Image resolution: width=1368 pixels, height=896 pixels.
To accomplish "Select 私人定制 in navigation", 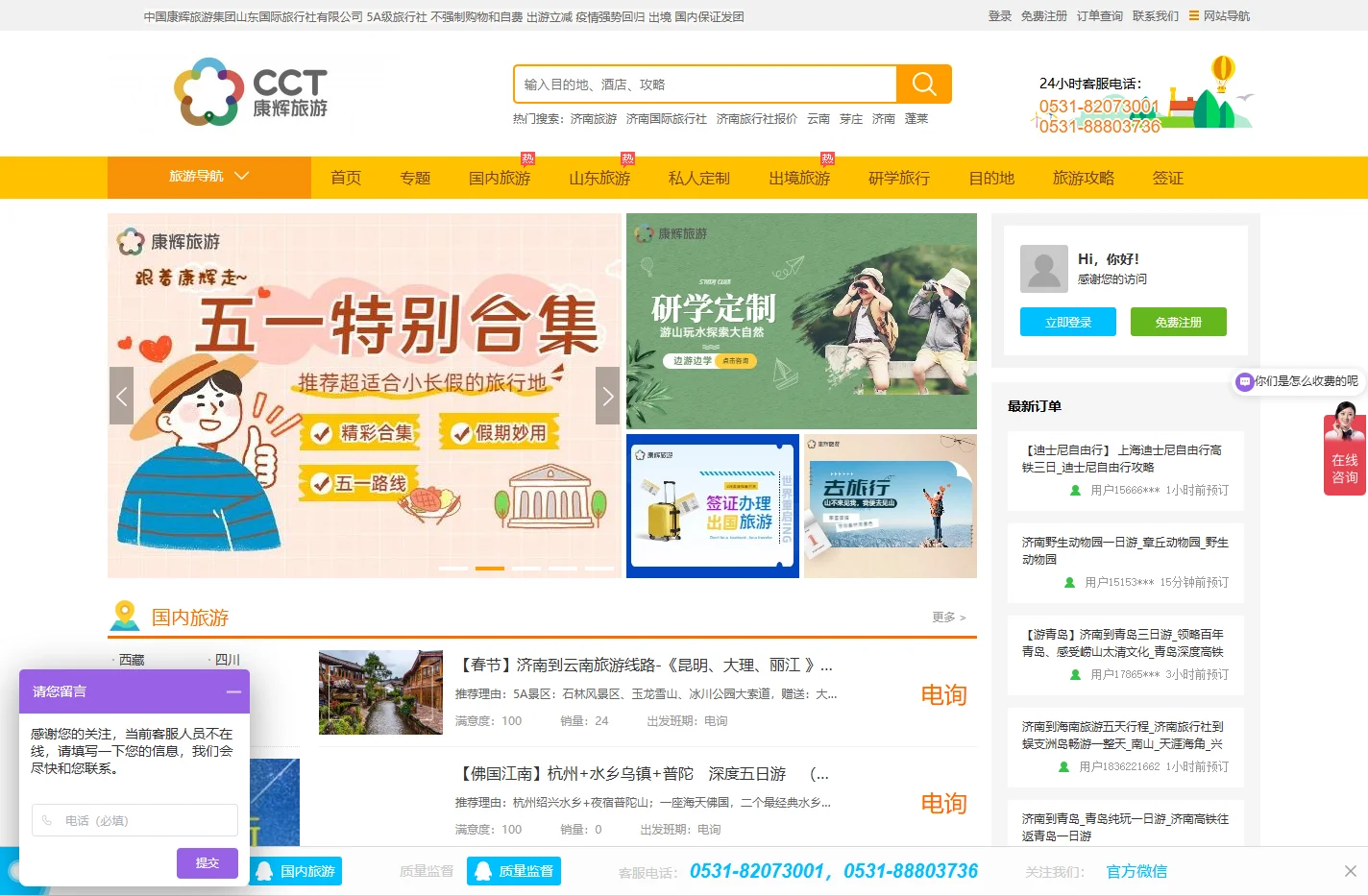I will 699,178.
